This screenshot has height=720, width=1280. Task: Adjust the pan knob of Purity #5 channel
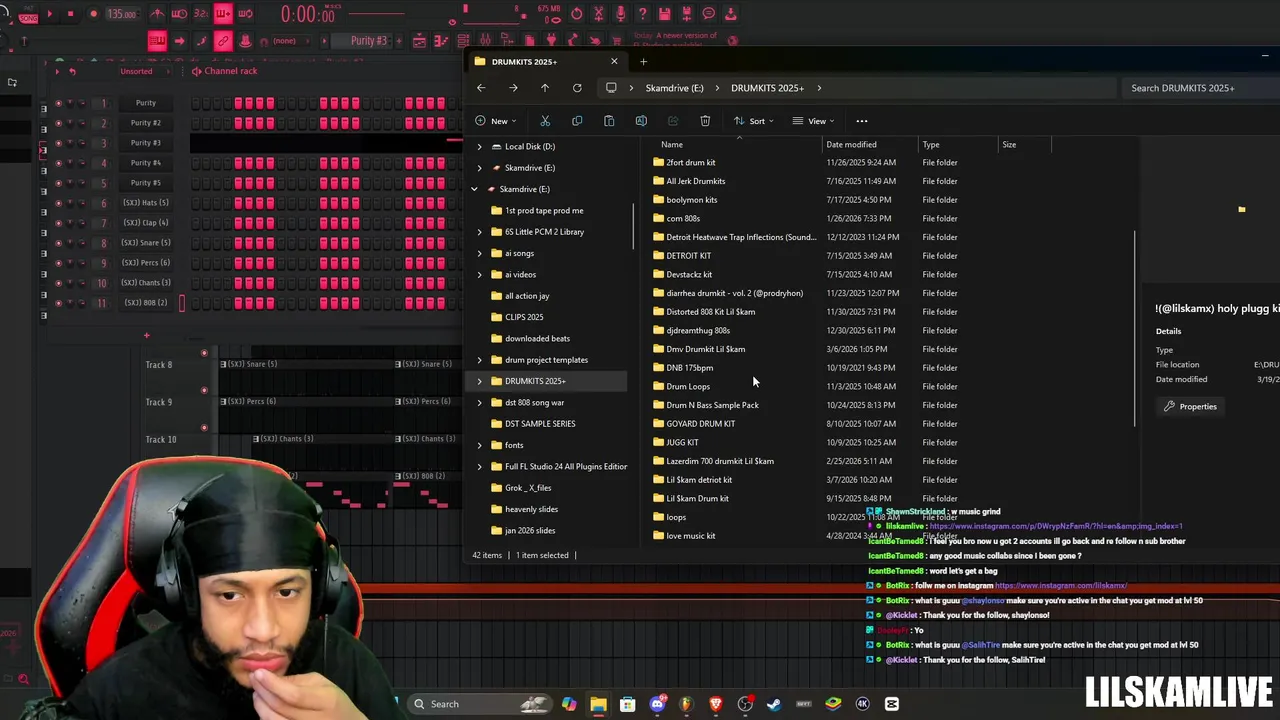tap(70, 183)
